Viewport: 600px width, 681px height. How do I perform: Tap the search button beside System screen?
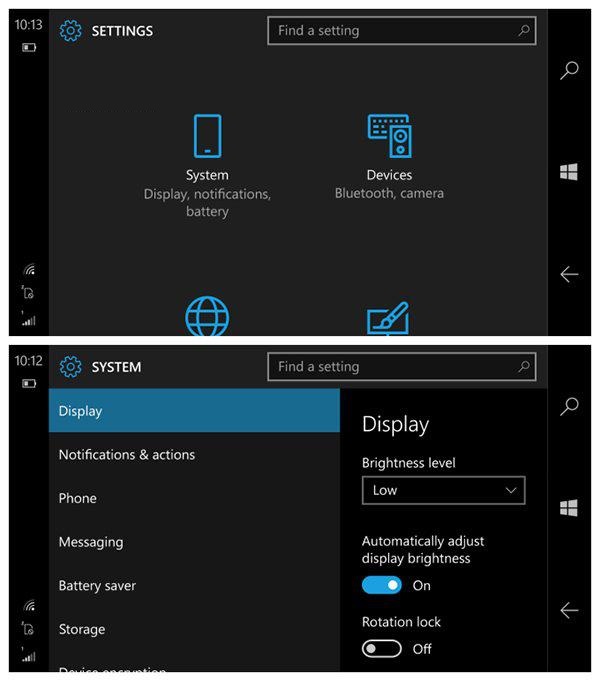pyautogui.click(x=569, y=407)
